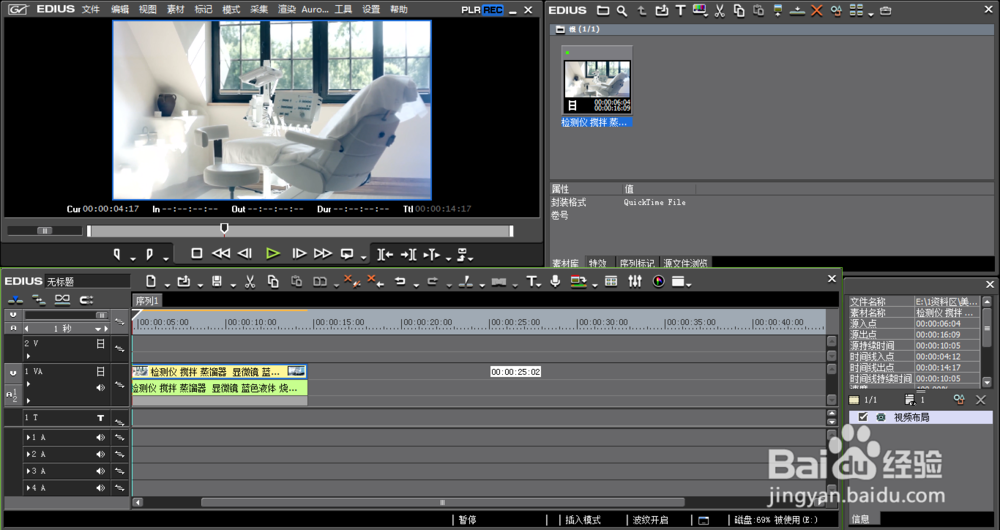The width and height of the screenshot is (1000, 530).
Task: Open the audio mixer icon
Action: coord(635,281)
